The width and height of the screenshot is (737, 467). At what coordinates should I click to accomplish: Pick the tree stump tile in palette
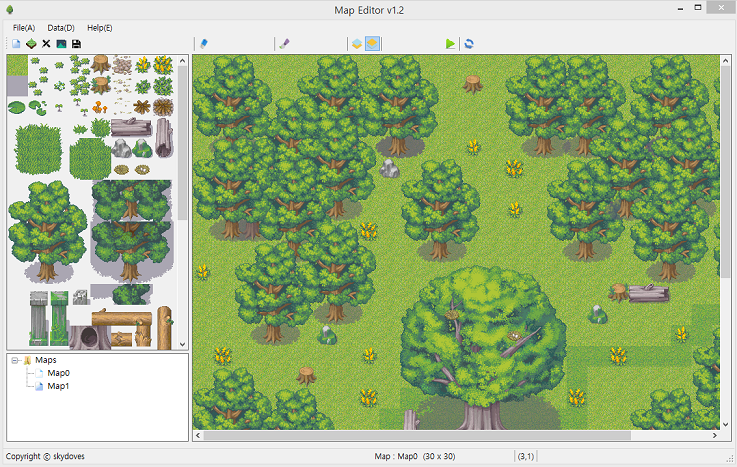pyautogui.click(x=101, y=64)
